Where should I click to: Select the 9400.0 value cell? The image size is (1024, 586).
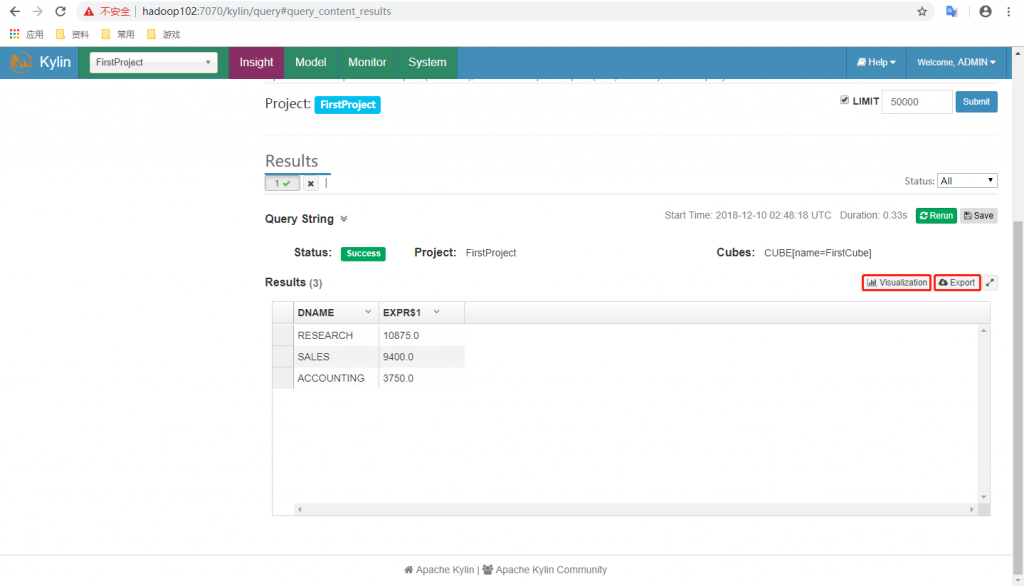421,357
